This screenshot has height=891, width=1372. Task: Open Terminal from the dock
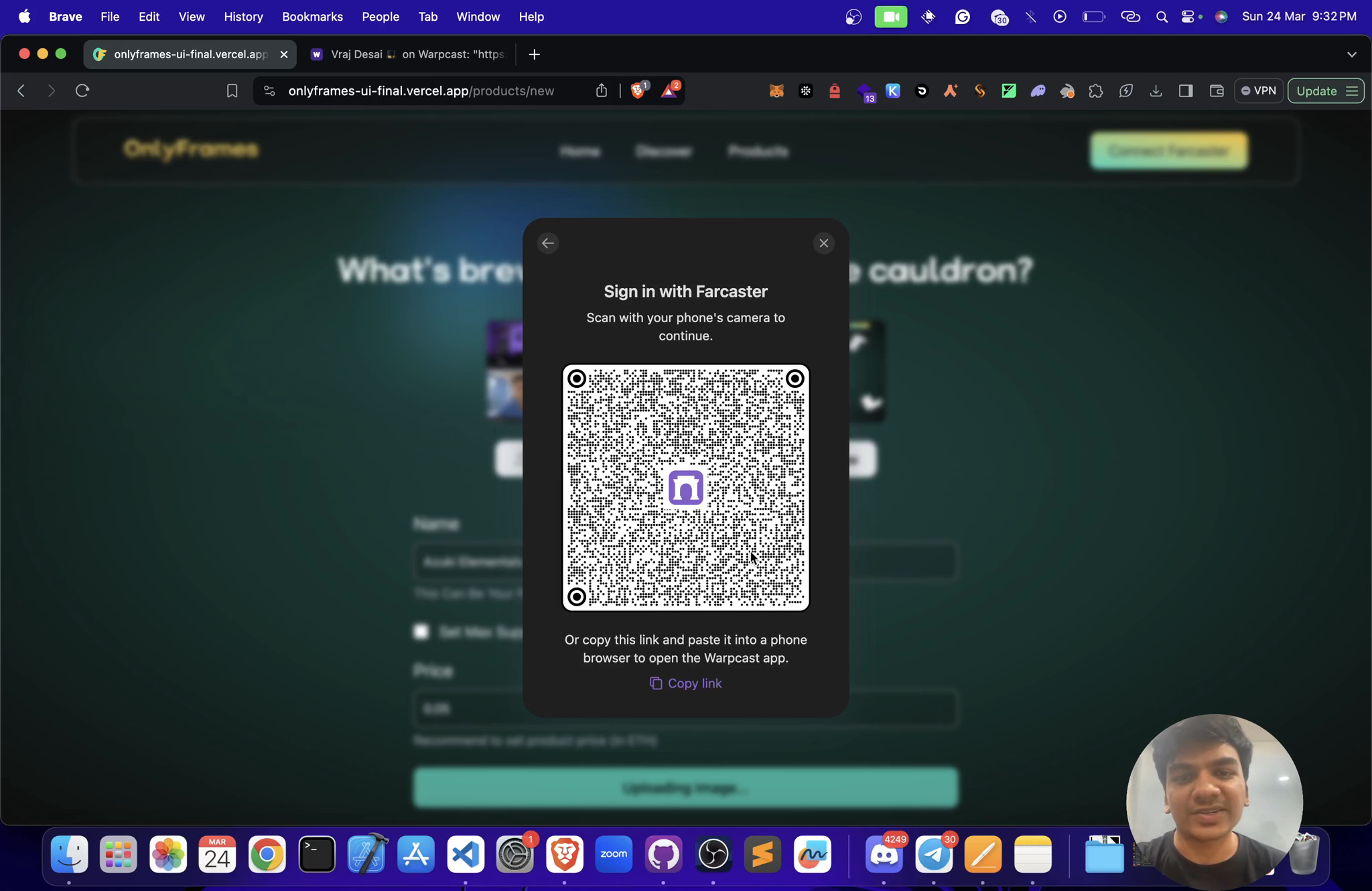(317, 854)
